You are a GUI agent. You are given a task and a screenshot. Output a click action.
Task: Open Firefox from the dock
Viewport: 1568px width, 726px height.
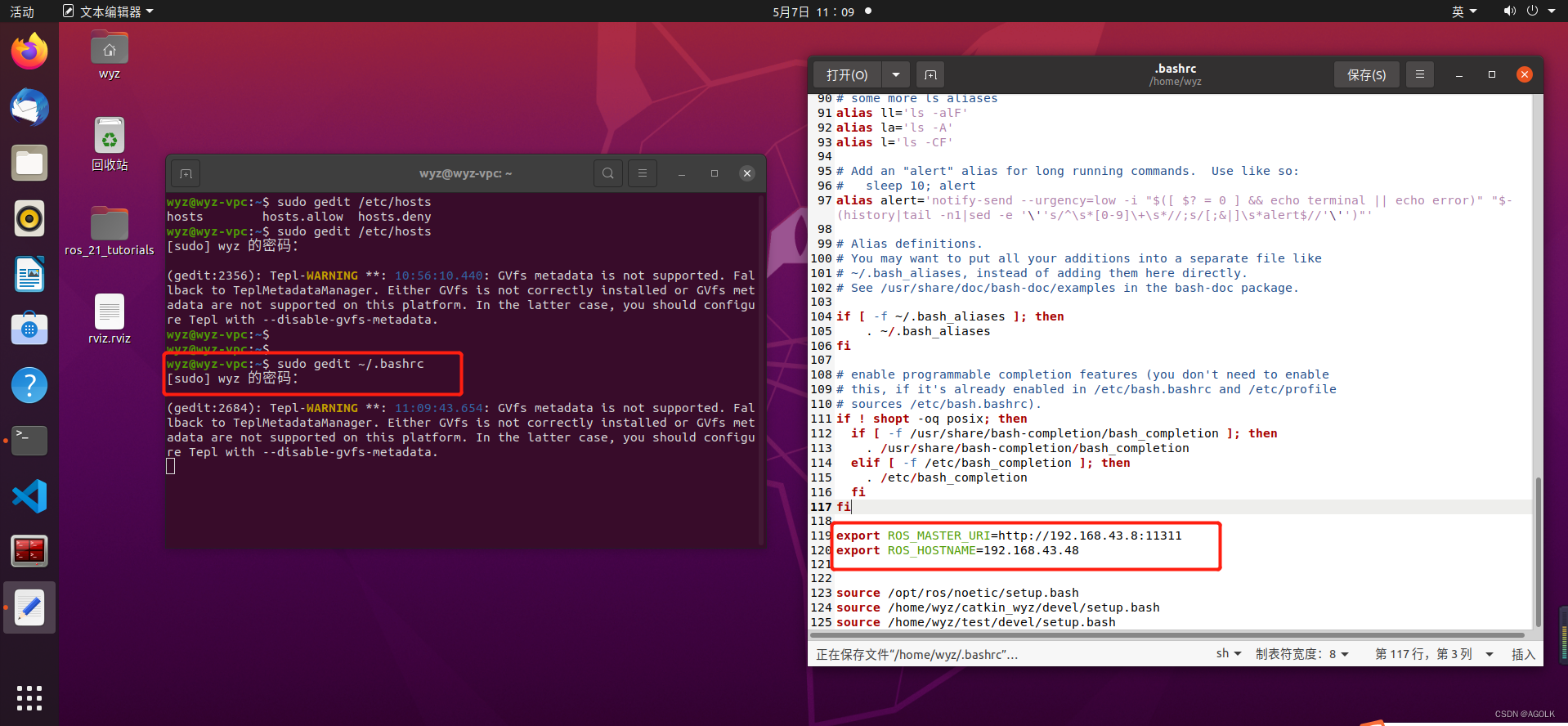[29, 52]
